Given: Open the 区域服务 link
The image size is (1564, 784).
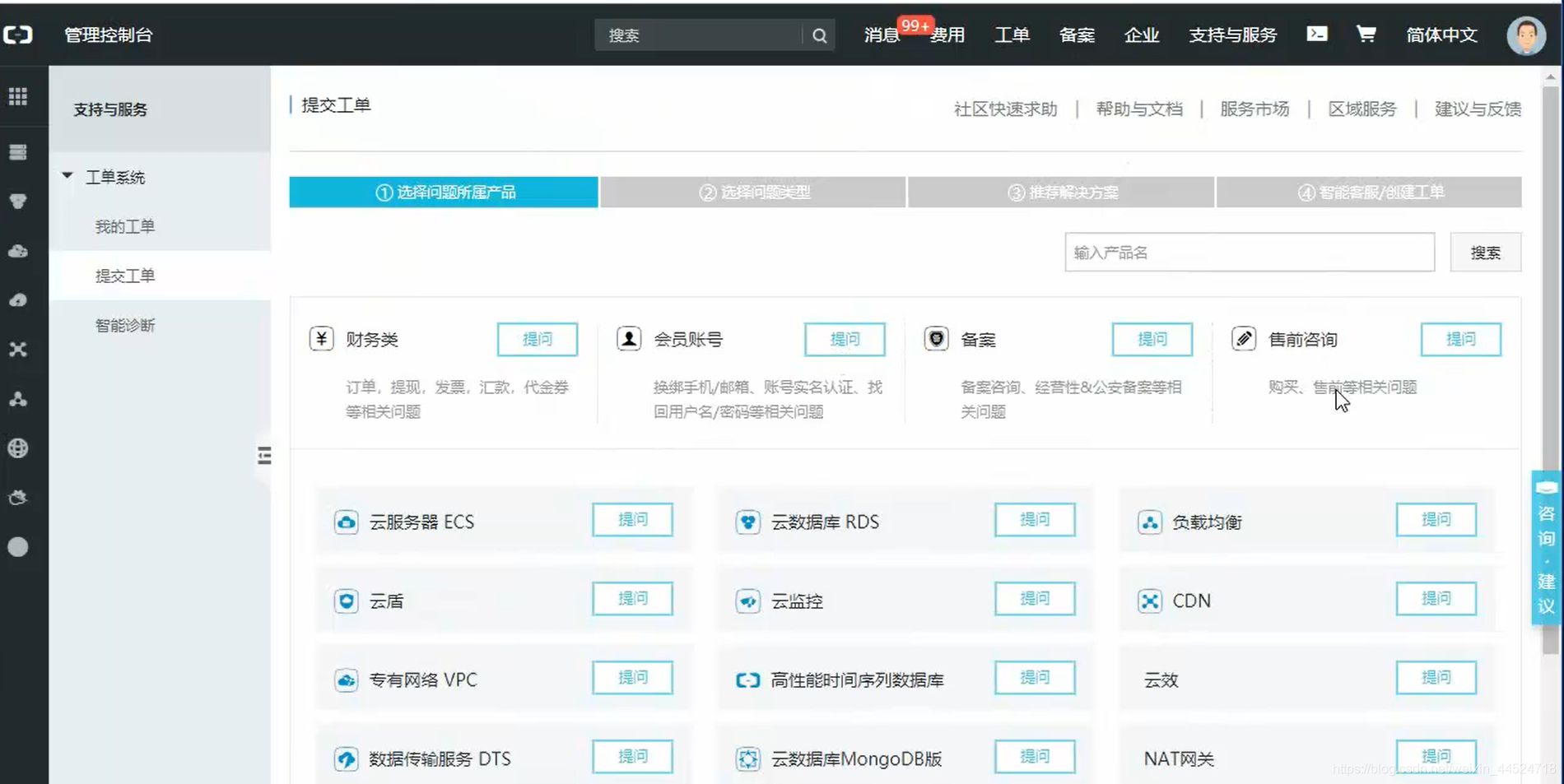Looking at the screenshot, I should (1362, 109).
